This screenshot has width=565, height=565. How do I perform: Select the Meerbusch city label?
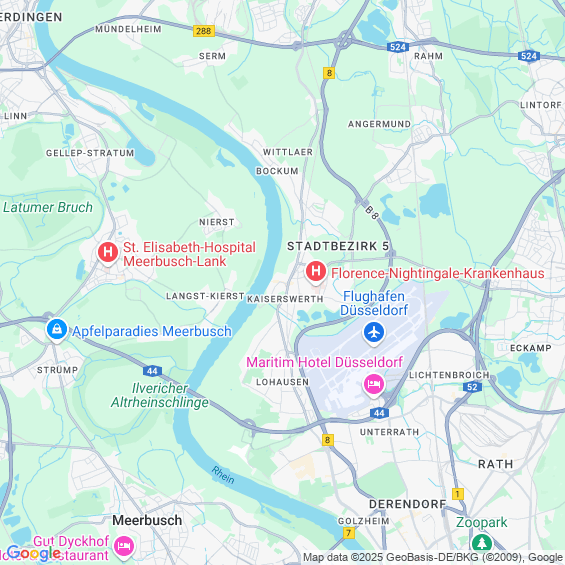pos(147,520)
